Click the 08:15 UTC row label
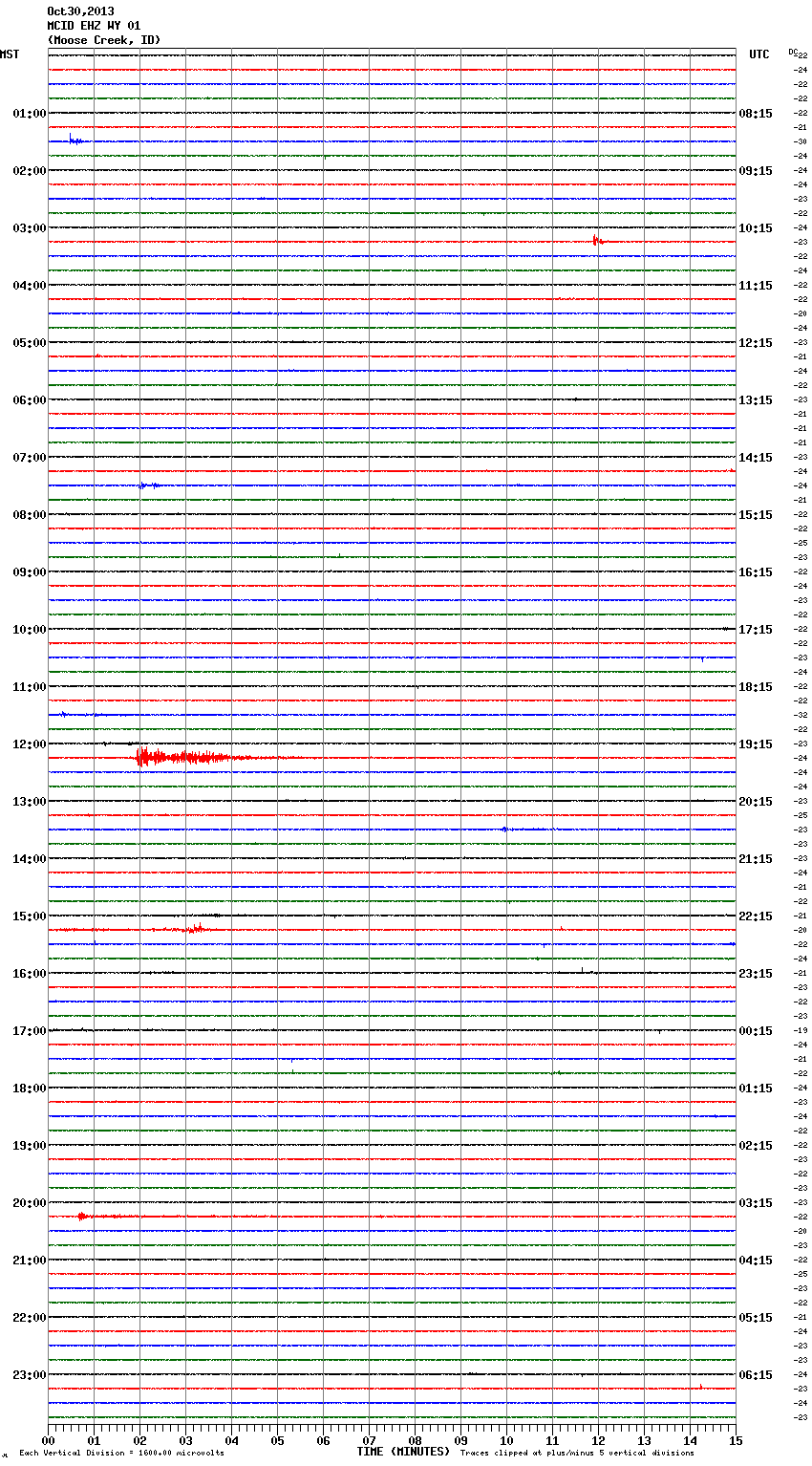The width and height of the screenshot is (812, 1466). pos(756,114)
